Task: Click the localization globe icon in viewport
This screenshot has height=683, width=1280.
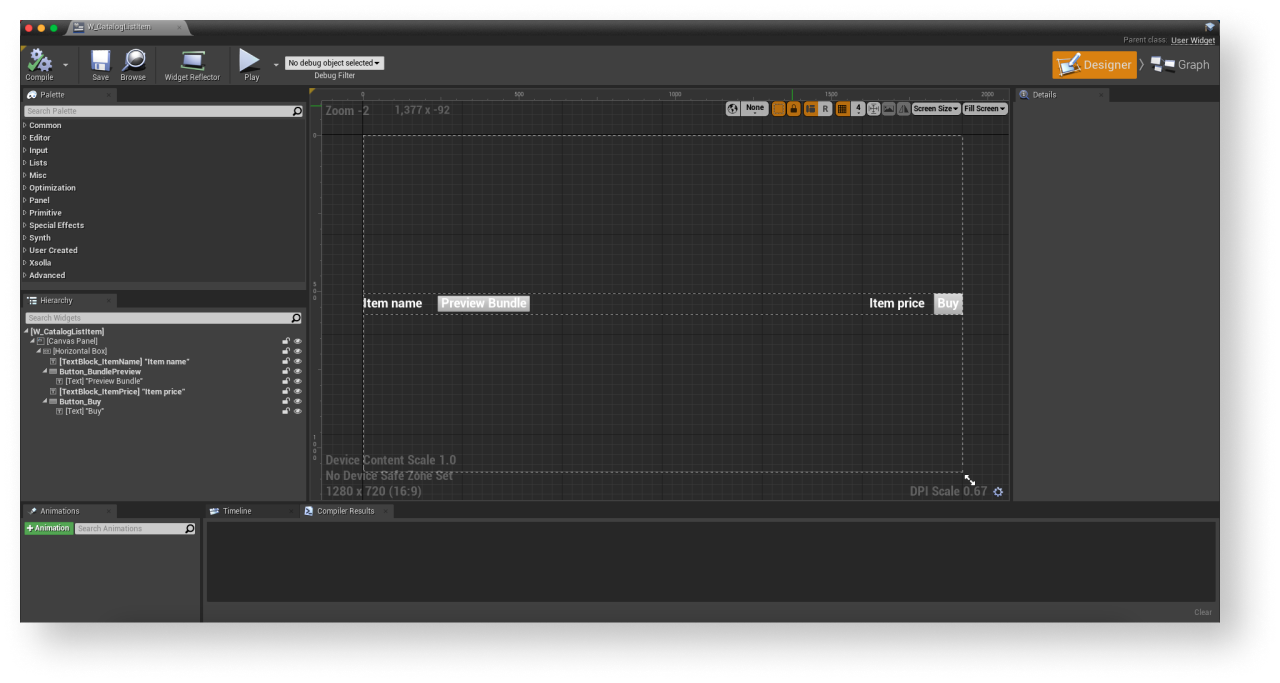Action: pyautogui.click(x=733, y=109)
